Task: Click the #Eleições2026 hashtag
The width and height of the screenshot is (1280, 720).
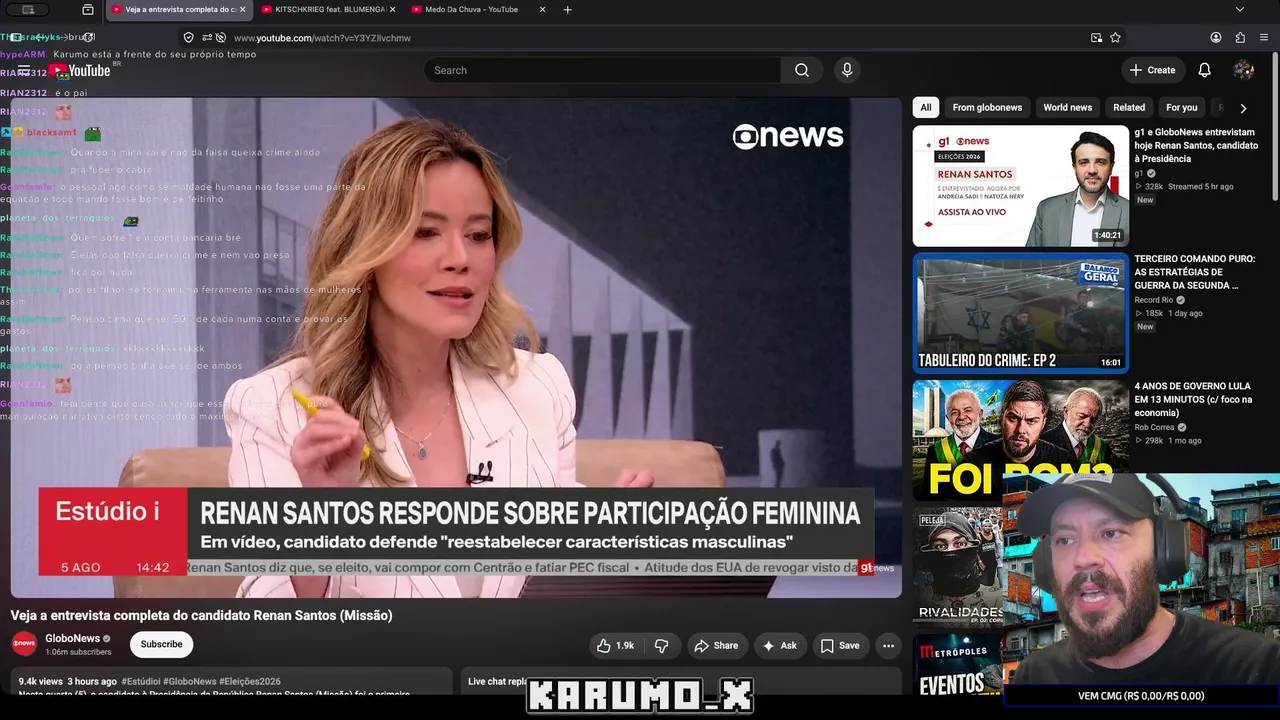Action: tap(250, 681)
